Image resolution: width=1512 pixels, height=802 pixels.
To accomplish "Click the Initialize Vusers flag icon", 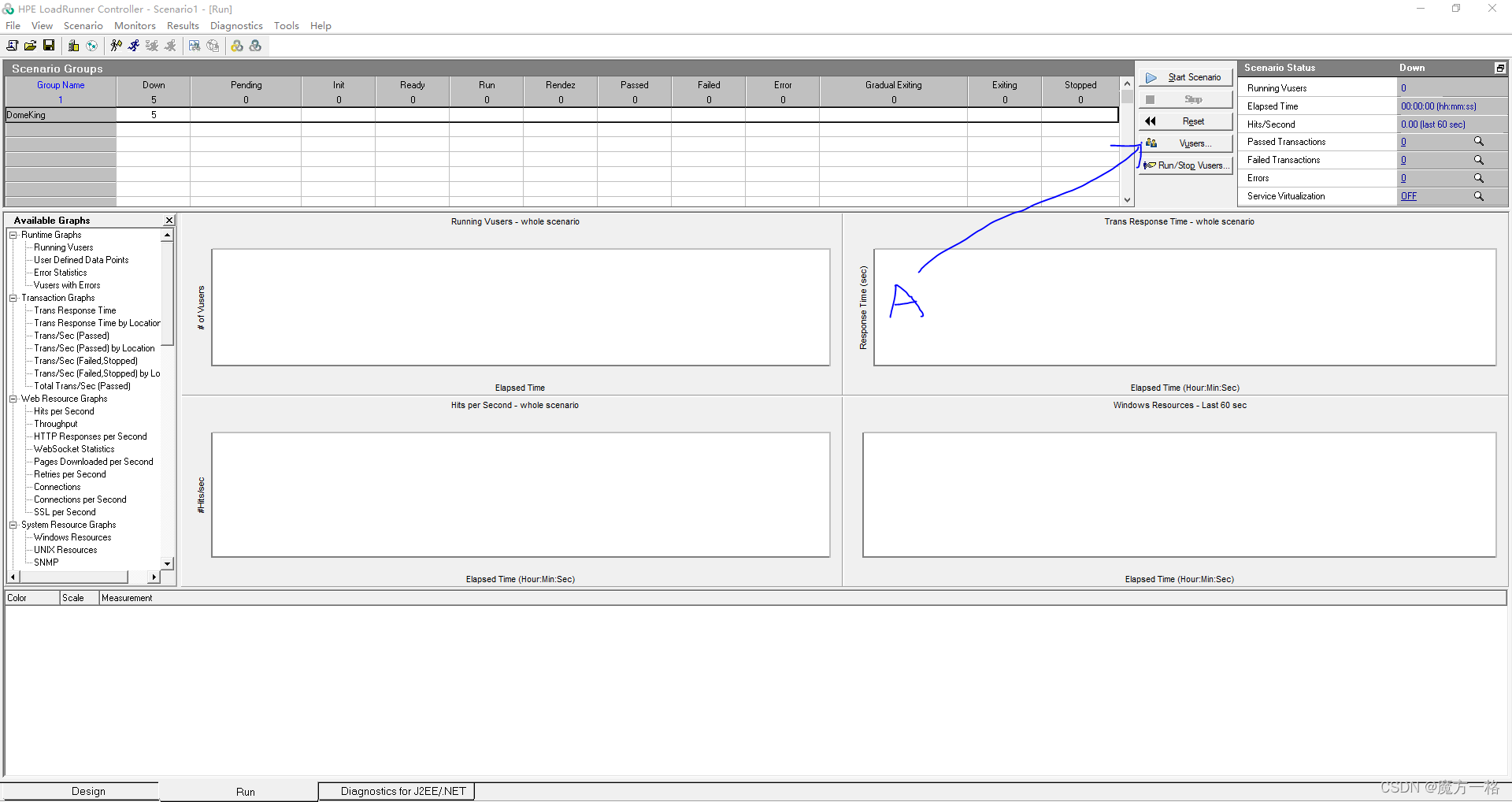I will [116, 46].
